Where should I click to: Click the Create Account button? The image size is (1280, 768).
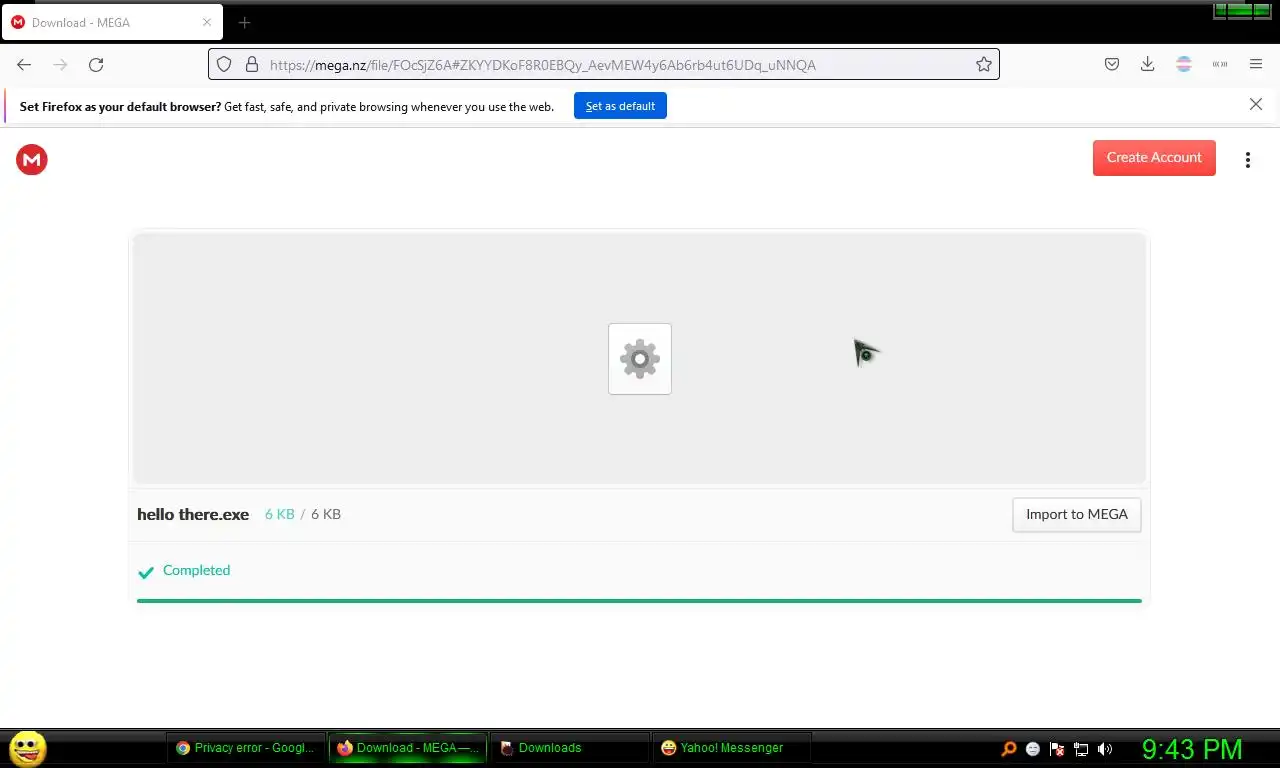coord(1154,158)
